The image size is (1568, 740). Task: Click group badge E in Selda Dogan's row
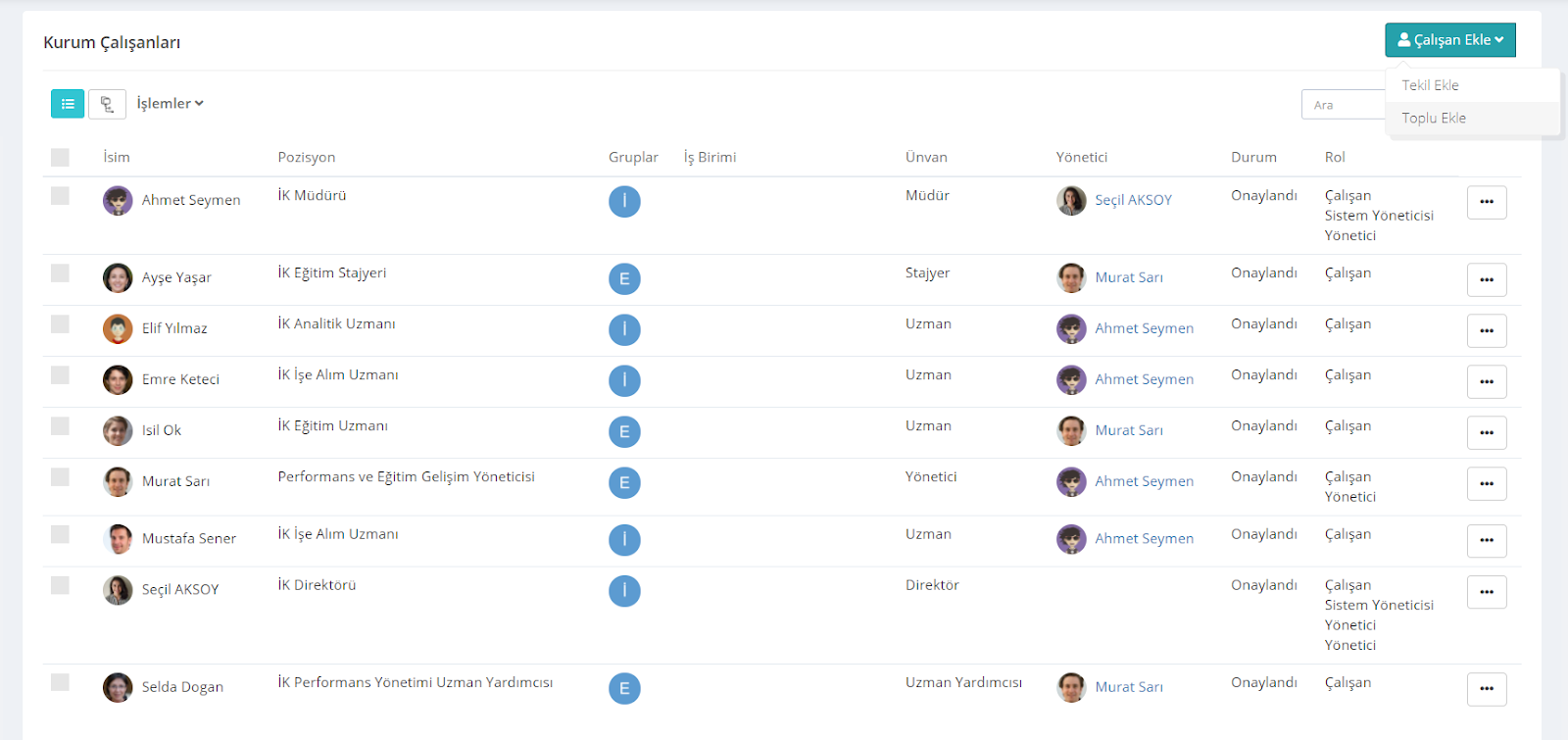click(624, 689)
